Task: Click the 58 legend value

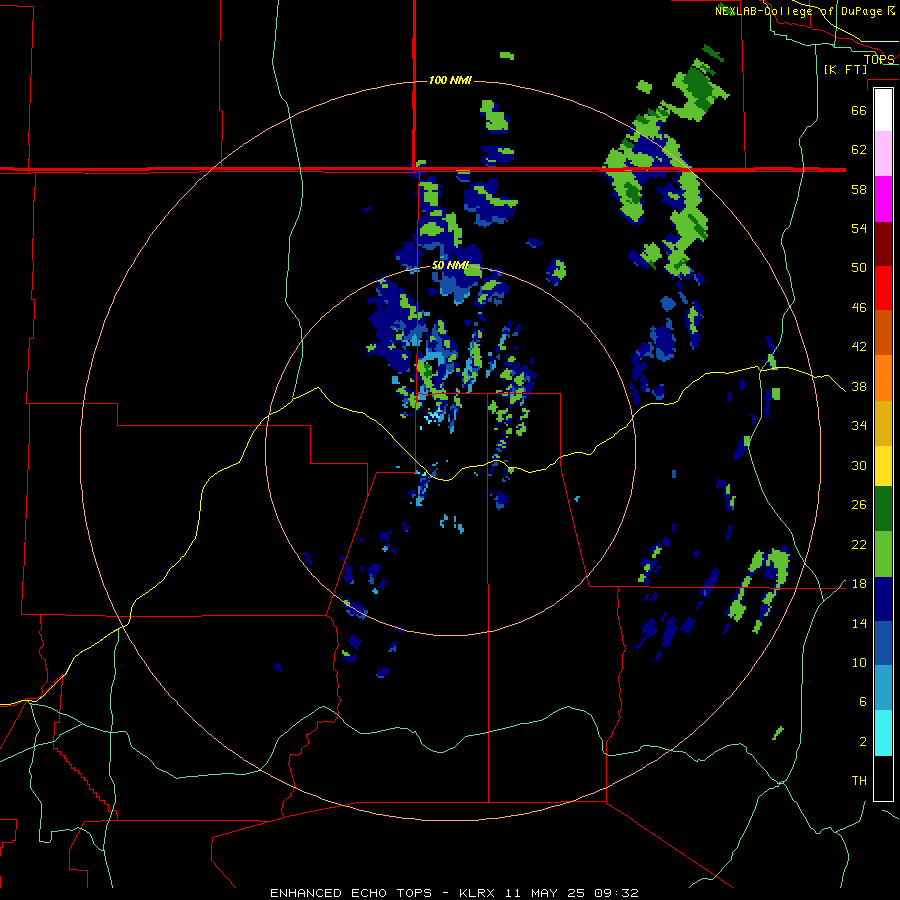Action: point(859,189)
